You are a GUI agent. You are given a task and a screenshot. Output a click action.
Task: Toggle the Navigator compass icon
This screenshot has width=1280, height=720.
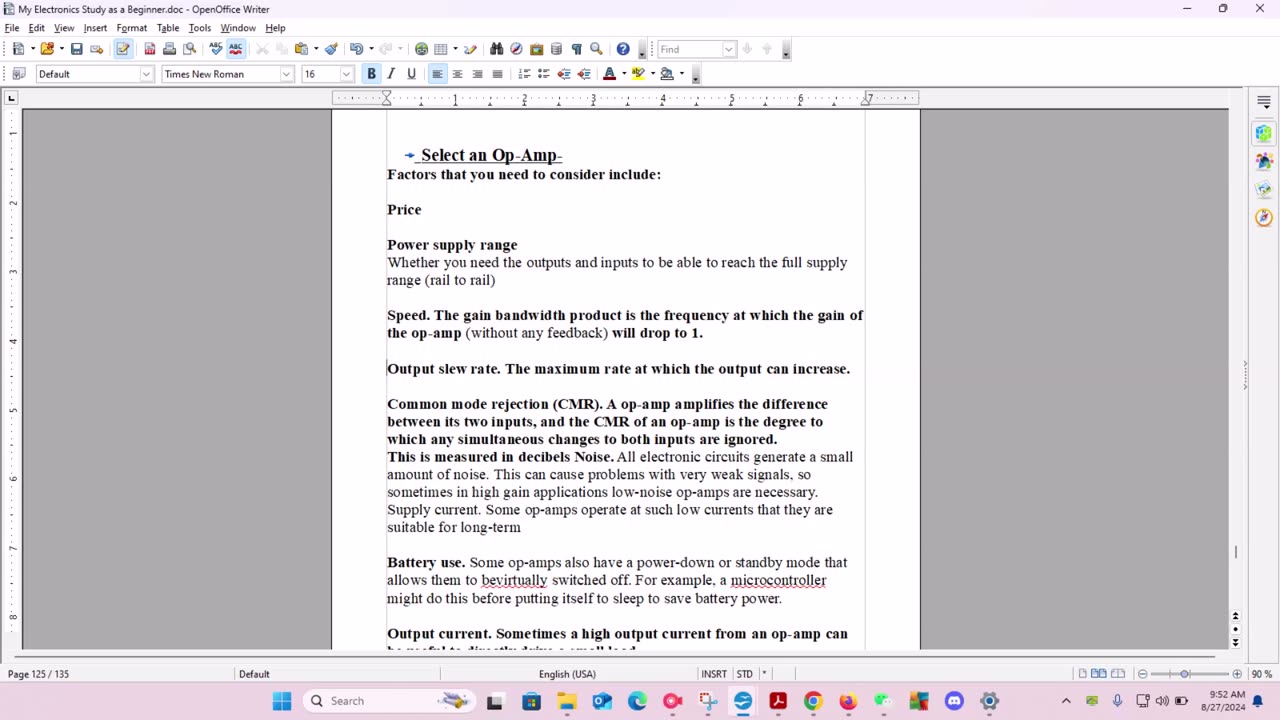coord(516,48)
